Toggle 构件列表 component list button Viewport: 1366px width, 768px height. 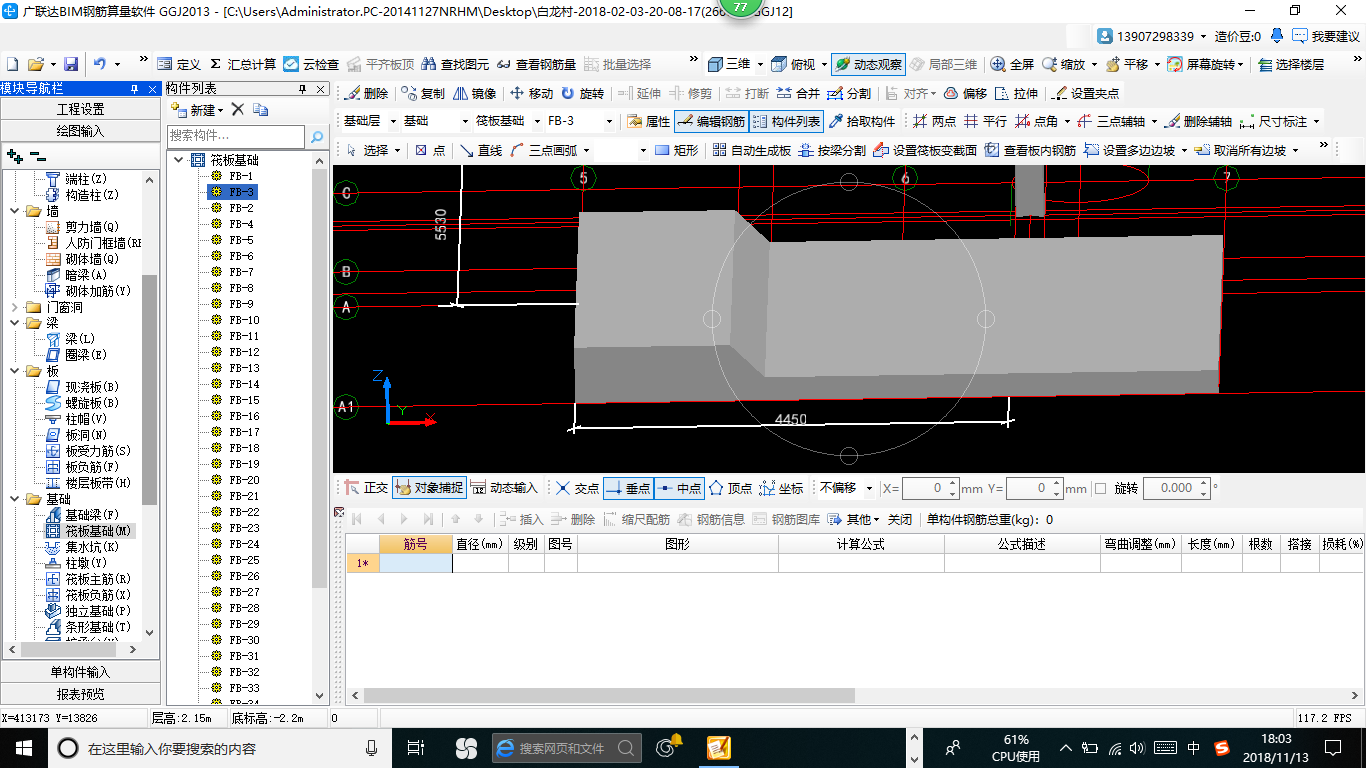click(786, 121)
